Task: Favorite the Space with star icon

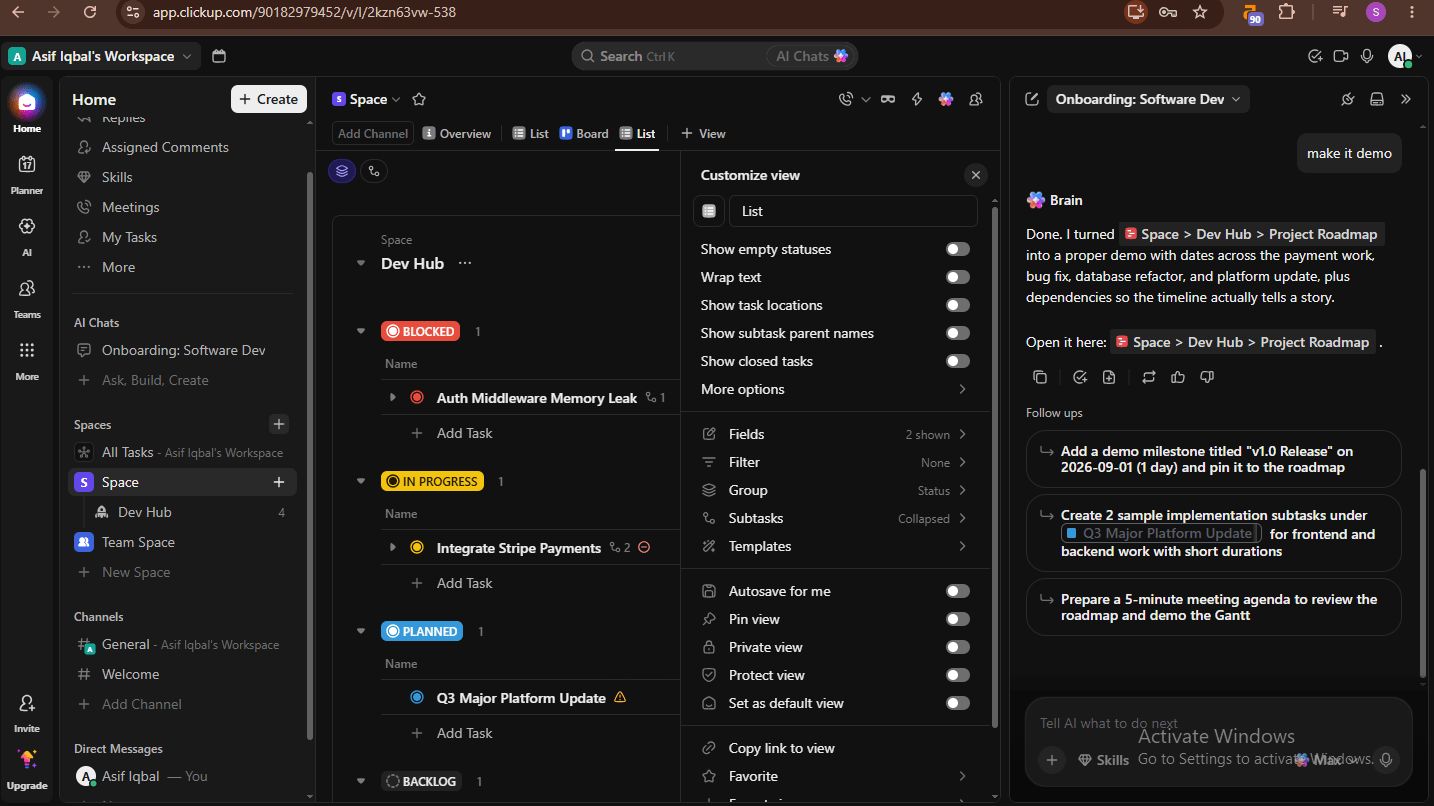Action: pyautogui.click(x=419, y=99)
